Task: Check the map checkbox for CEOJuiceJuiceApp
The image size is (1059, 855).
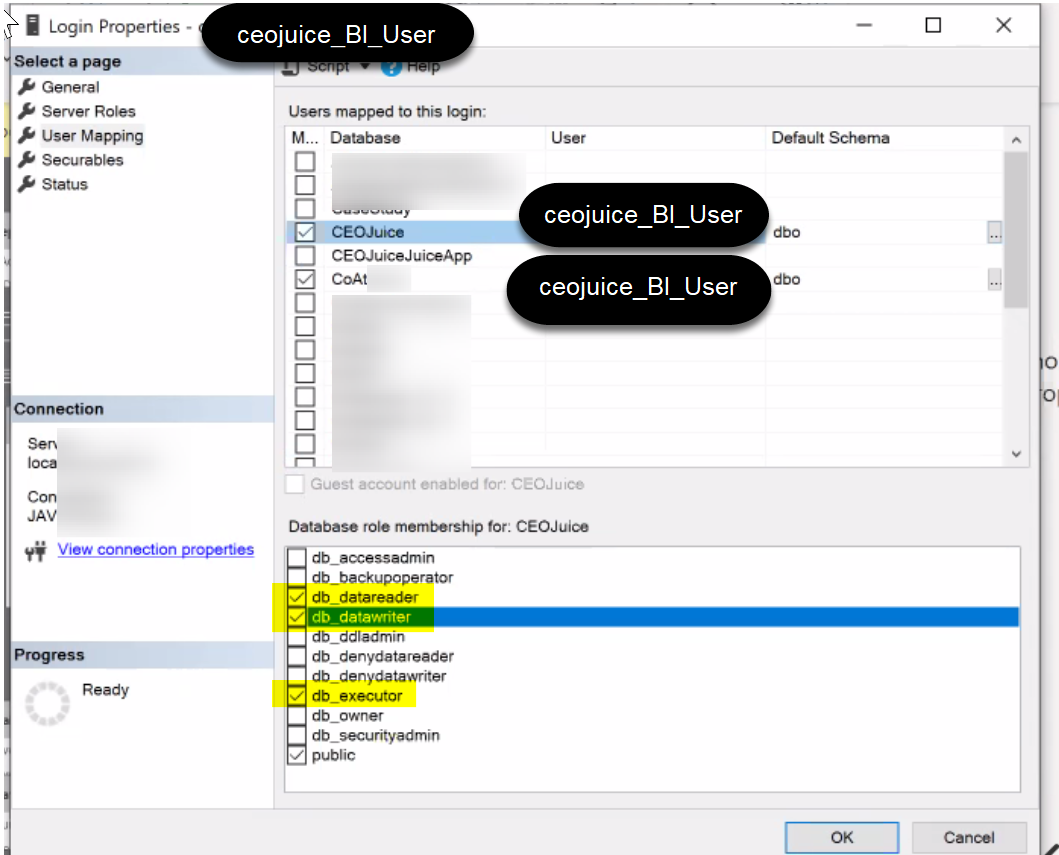Action: 305,256
